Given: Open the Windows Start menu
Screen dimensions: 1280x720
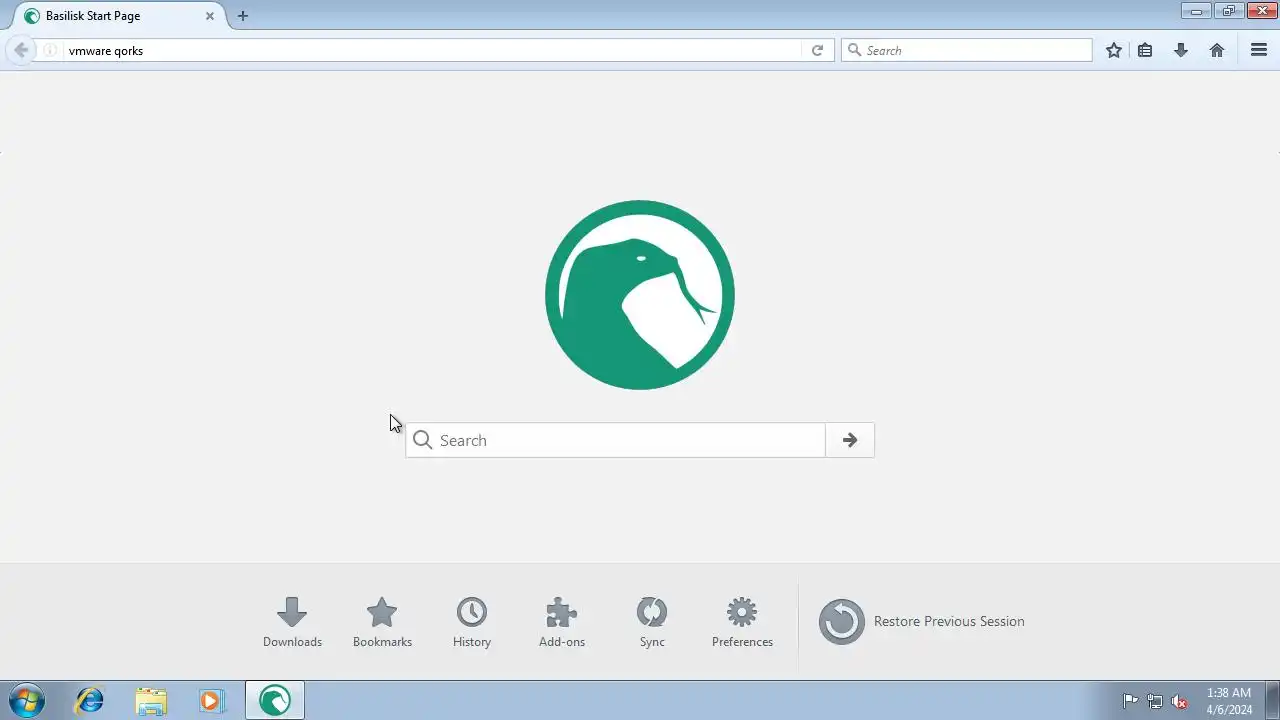Looking at the screenshot, I should coord(27,700).
